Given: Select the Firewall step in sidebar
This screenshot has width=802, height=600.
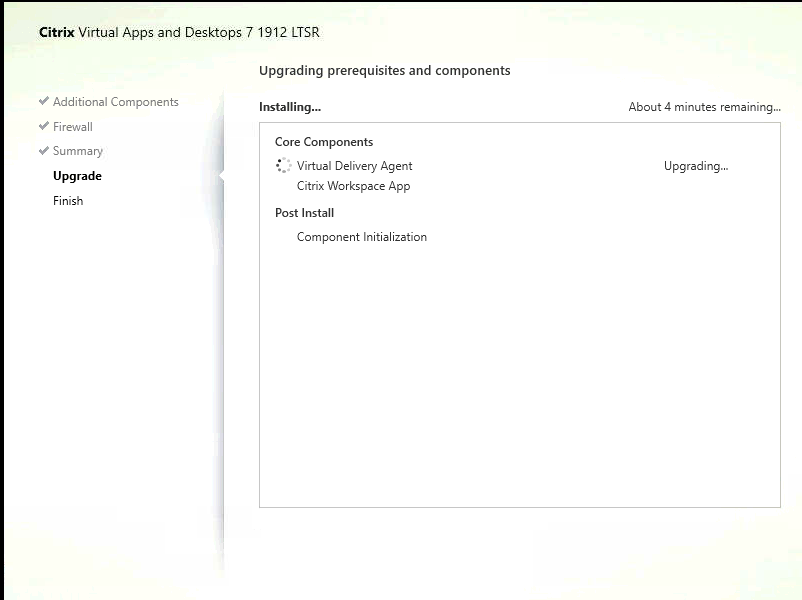Looking at the screenshot, I should tap(73, 126).
